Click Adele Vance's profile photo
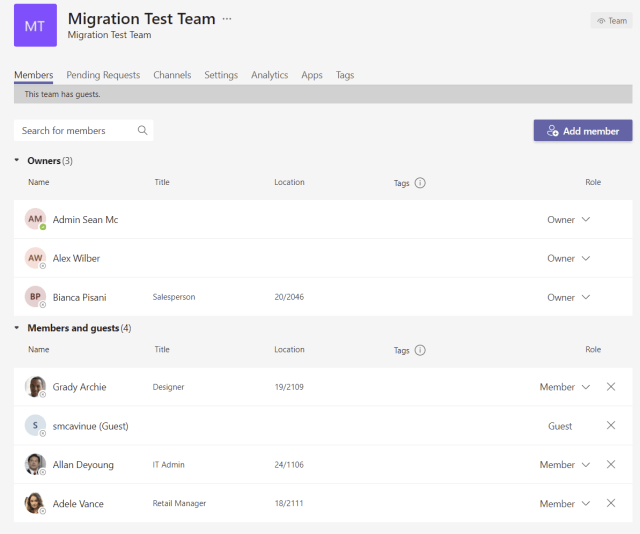This screenshot has width=640, height=534. 35,503
